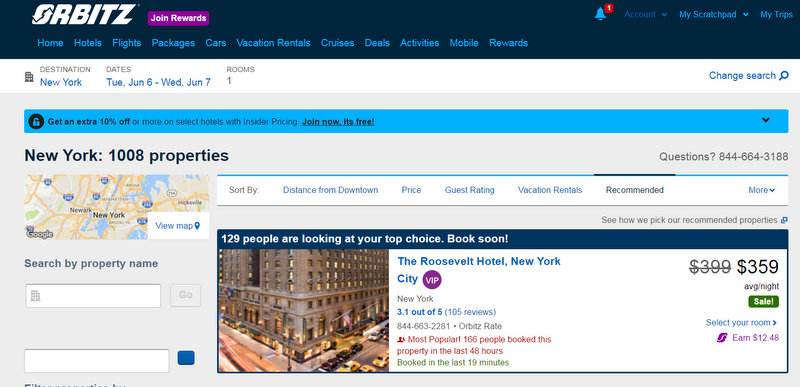
Task: Click the Earn $12.48 rewards text
Action: 755,338
